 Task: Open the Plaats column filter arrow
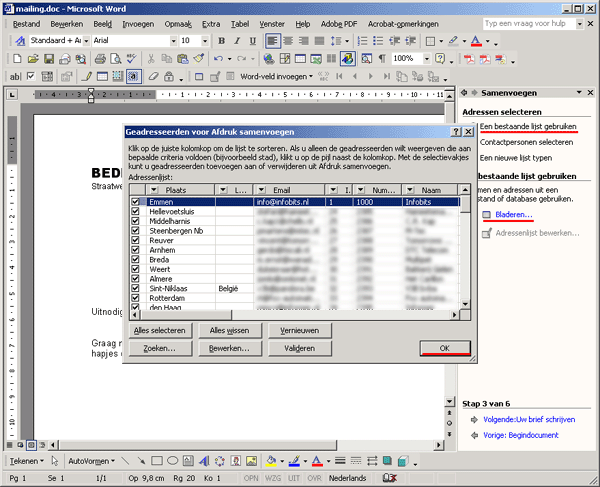pyautogui.click(x=155, y=189)
